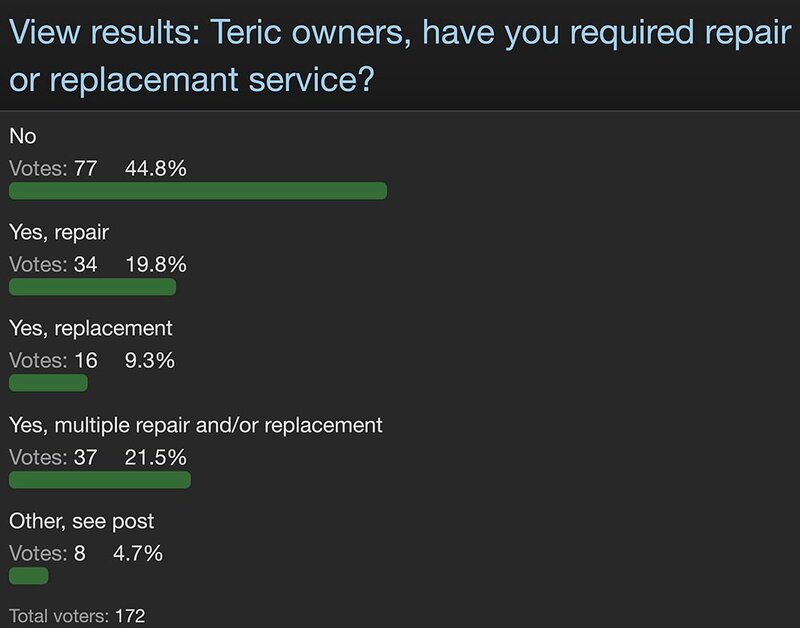
Task: Open the "Votes: 37" voter count
Action: 53,458
